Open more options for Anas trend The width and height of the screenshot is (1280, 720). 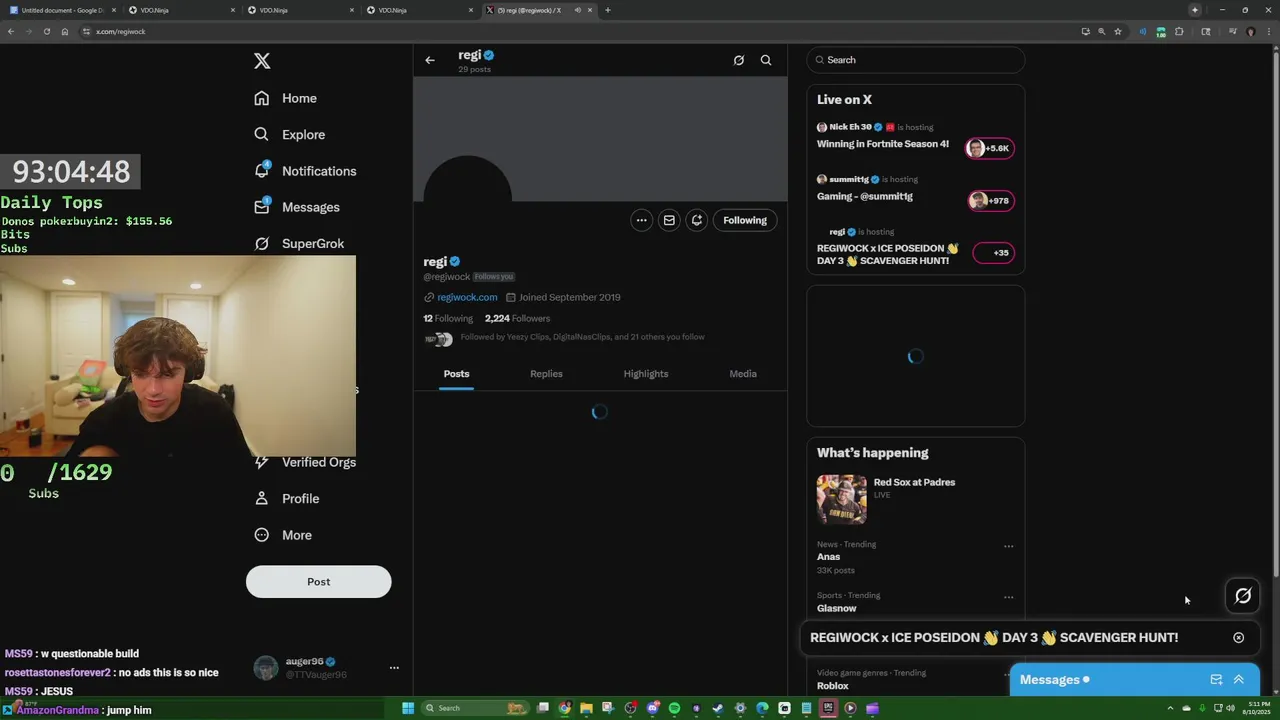1008,546
